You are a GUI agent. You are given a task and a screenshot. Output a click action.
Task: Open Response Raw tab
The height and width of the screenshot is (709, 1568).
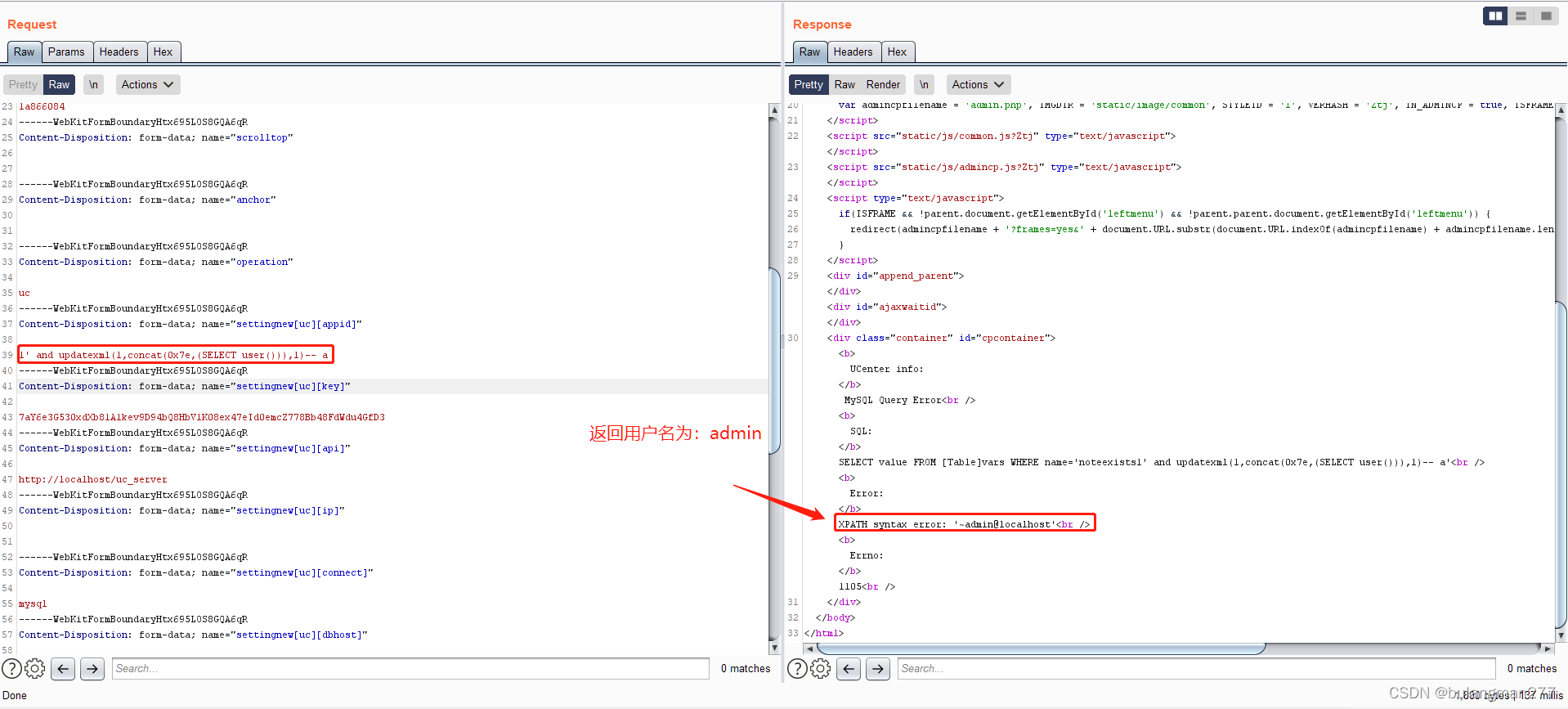point(810,52)
